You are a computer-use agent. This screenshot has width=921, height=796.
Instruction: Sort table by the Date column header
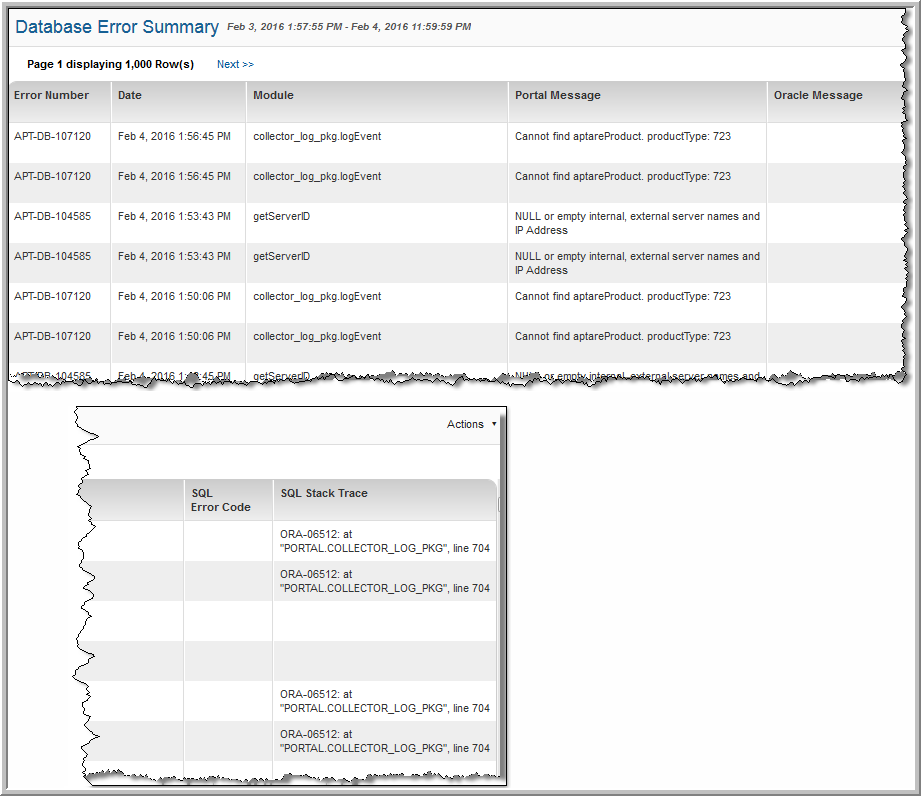point(130,96)
